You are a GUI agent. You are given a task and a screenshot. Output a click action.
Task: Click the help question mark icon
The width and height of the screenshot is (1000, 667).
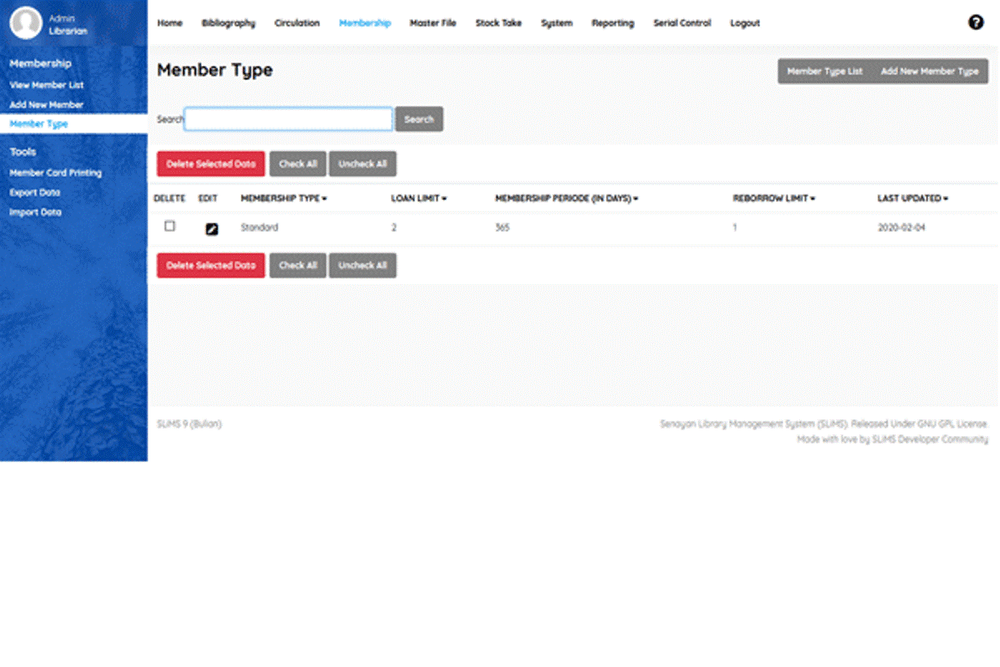pyautogui.click(x=976, y=21)
